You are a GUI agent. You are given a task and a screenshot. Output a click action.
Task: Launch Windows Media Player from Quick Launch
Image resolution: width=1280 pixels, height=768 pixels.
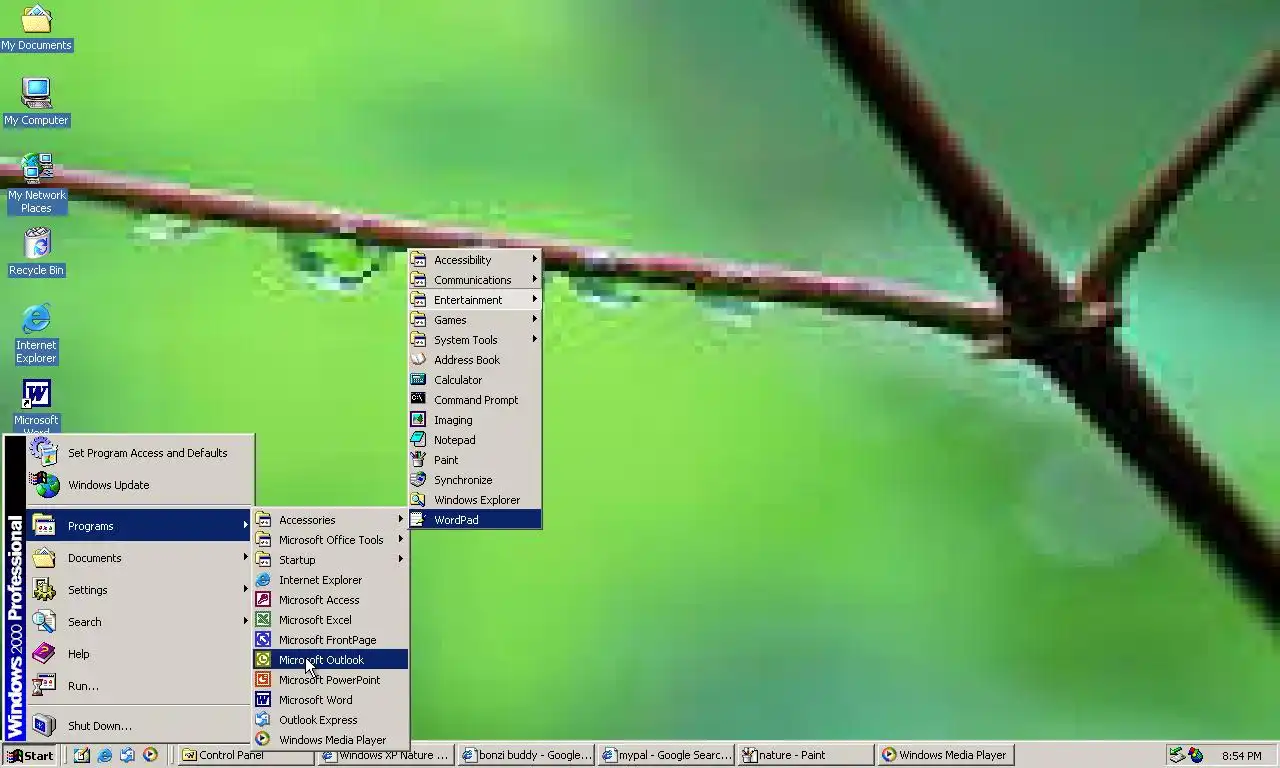click(150, 755)
